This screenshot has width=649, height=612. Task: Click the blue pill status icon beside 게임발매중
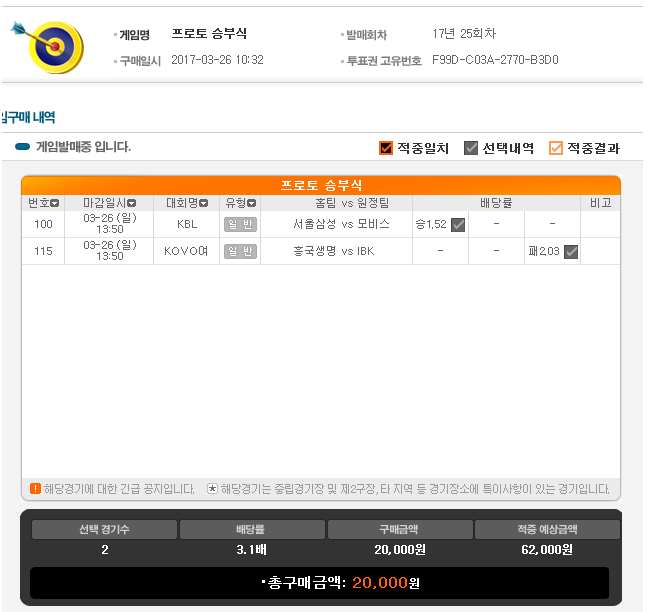pyautogui.click(x=22, y=146)
